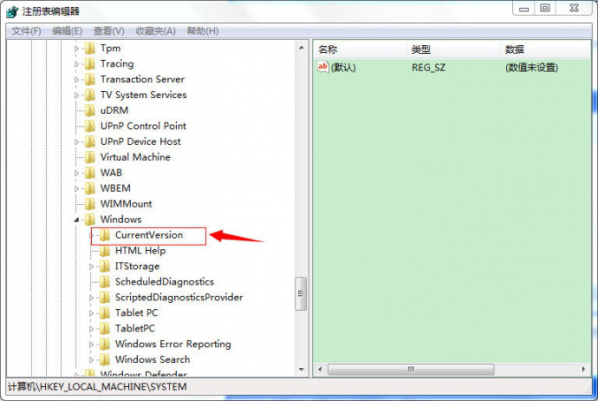Expand the Transaction Server node
Screen dimensions: 598x401
(76, 80)
